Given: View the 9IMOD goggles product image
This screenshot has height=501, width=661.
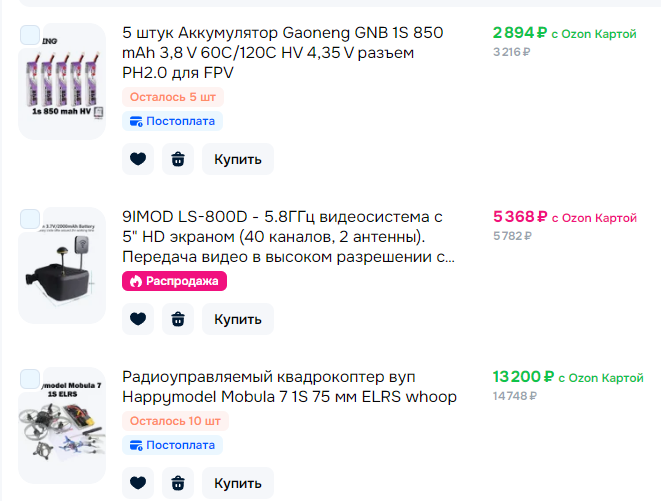Looking at the screenshot, I should point(62,264).
